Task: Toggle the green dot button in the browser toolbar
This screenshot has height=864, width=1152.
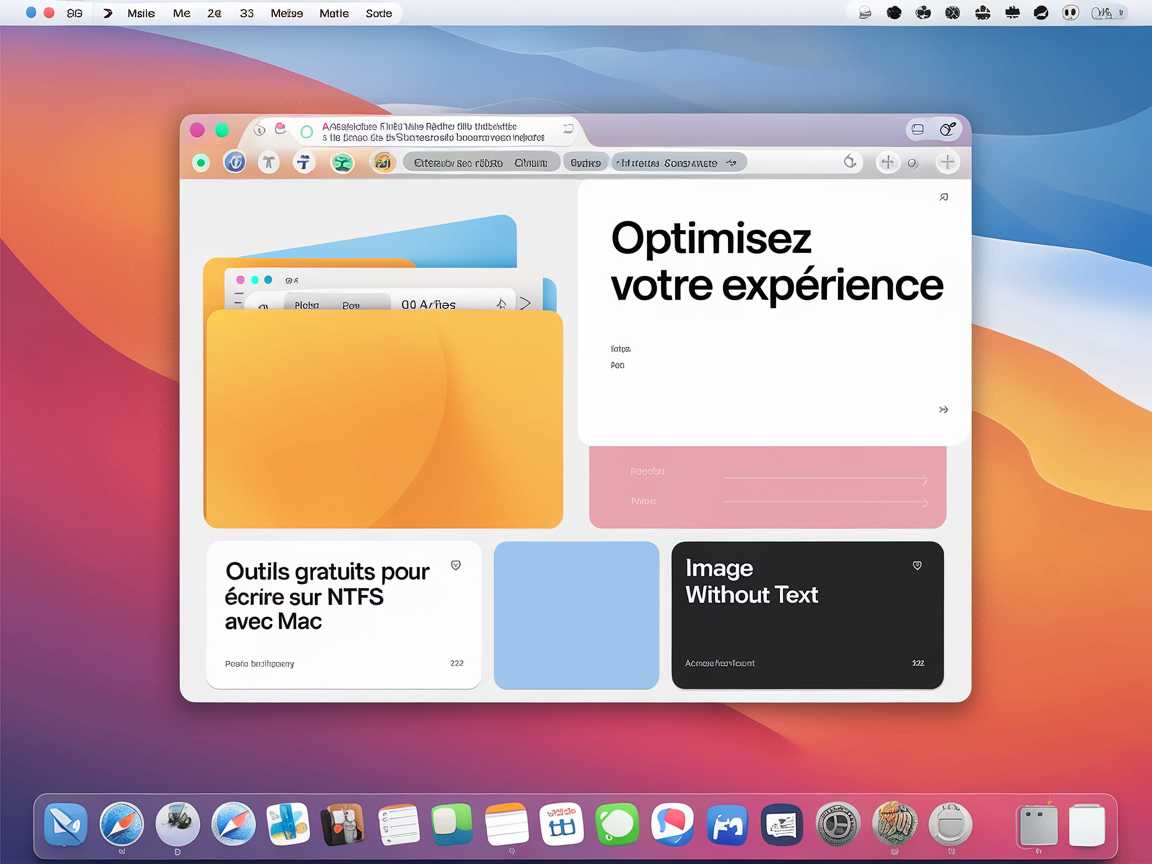Action: pyautogui.click(x=201, y=162)
